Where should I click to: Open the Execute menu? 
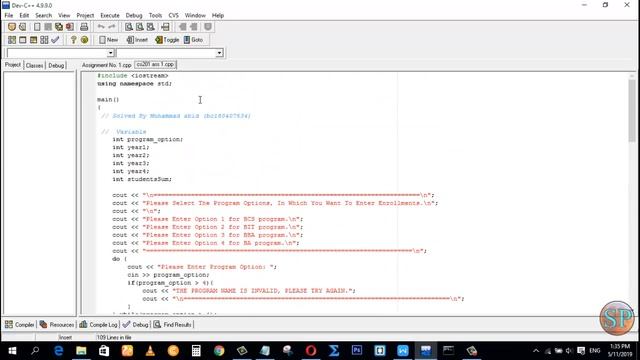pos(110,16)
